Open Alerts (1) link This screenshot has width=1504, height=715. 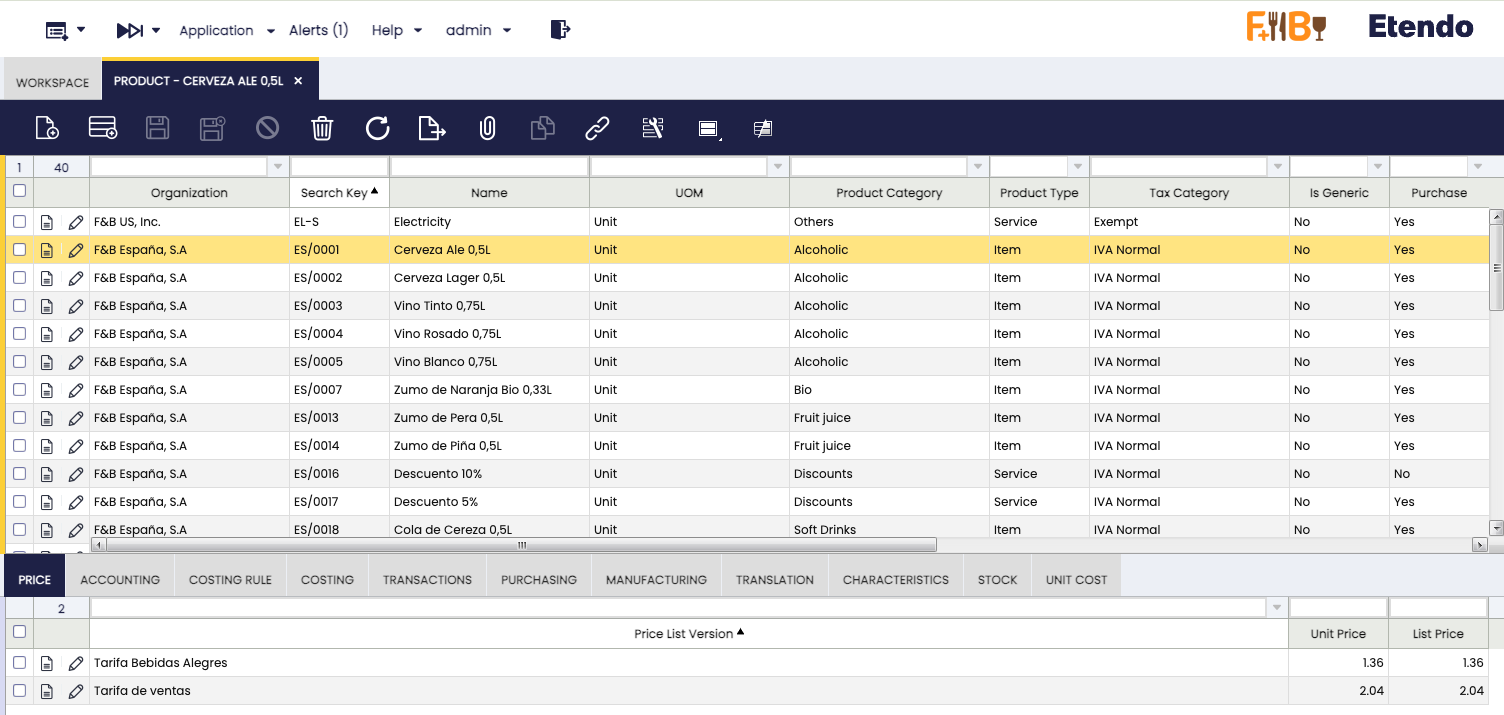click(318, 30)
